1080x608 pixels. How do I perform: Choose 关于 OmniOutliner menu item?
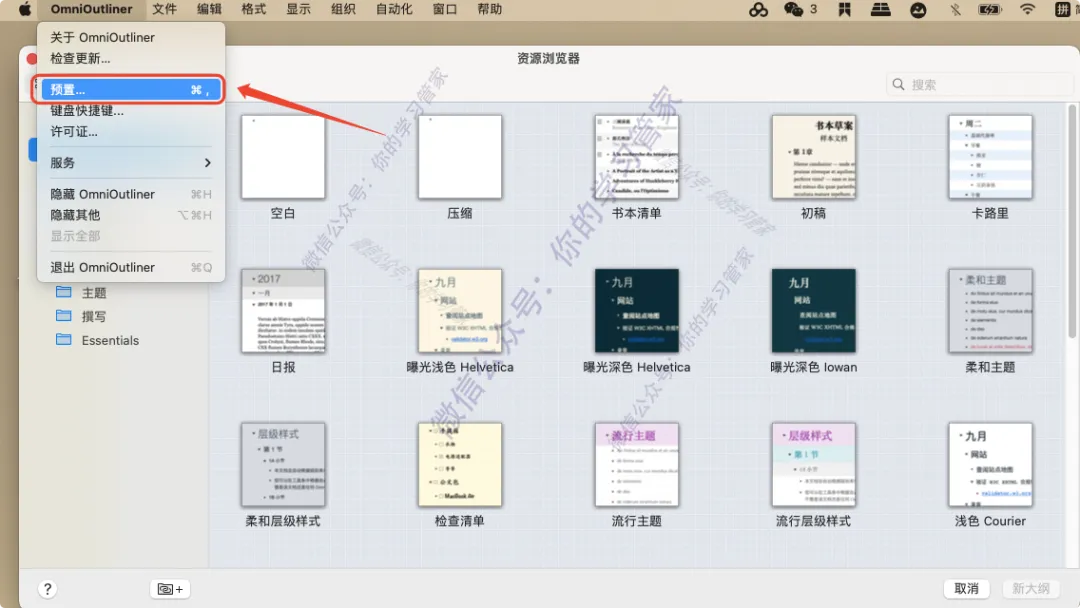pos(131,37)
